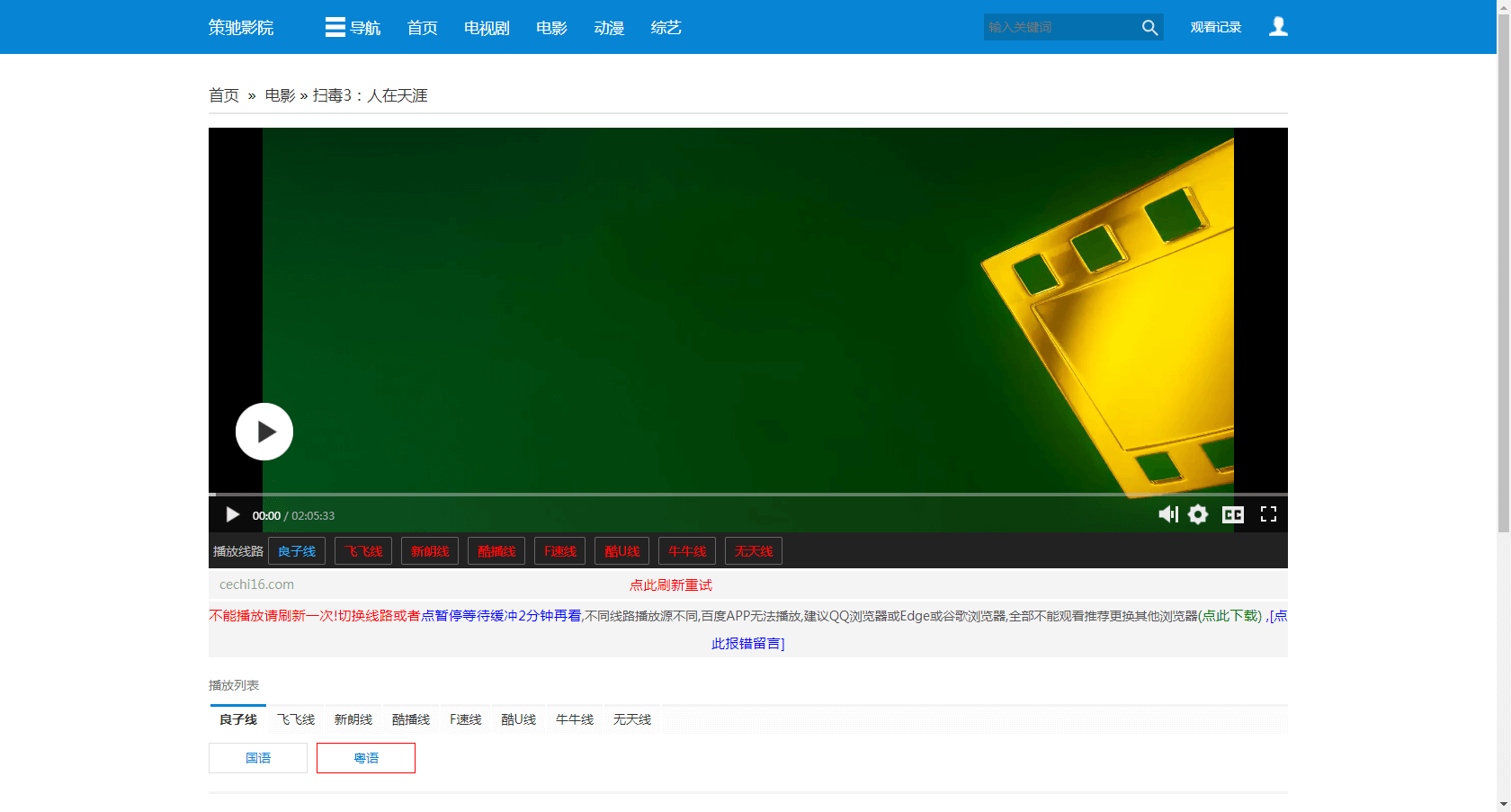Enter fullscreen mode in the player
The image size is (1511, 812).
coord(1268,514)
